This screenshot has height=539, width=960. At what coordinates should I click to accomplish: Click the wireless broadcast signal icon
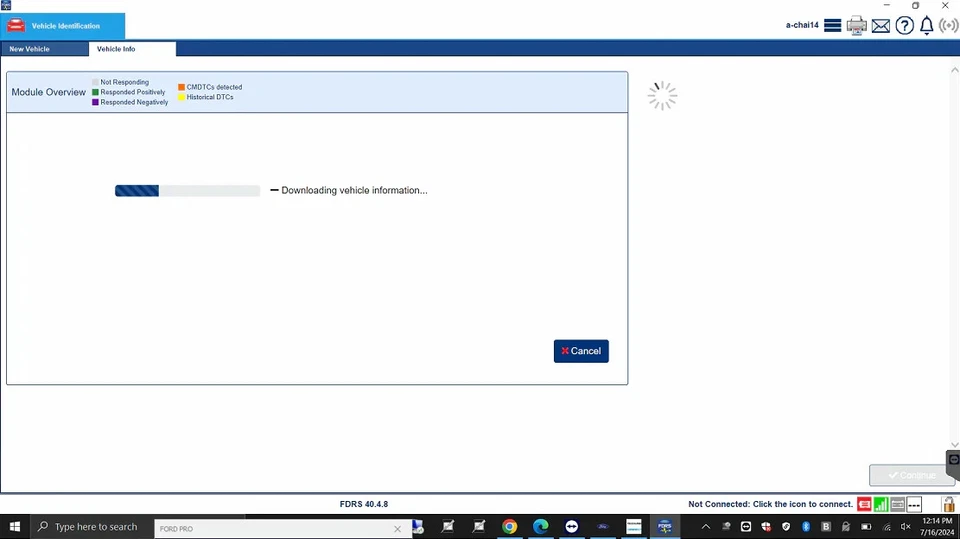click(x=948, y=26)
